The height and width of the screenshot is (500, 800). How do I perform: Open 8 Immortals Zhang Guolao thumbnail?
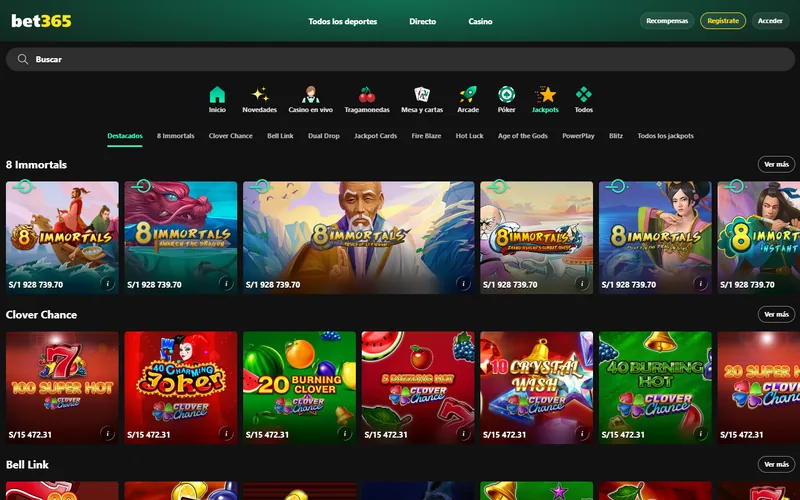[537, 237]
